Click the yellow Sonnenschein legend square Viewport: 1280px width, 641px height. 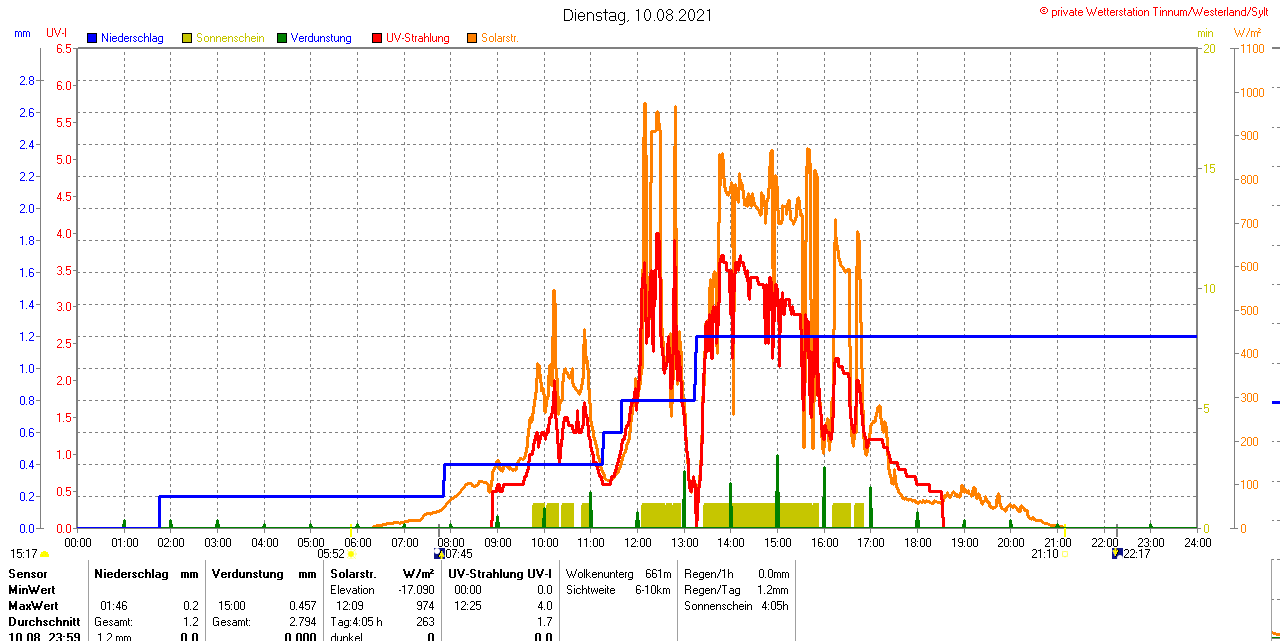tap(187, 38)
